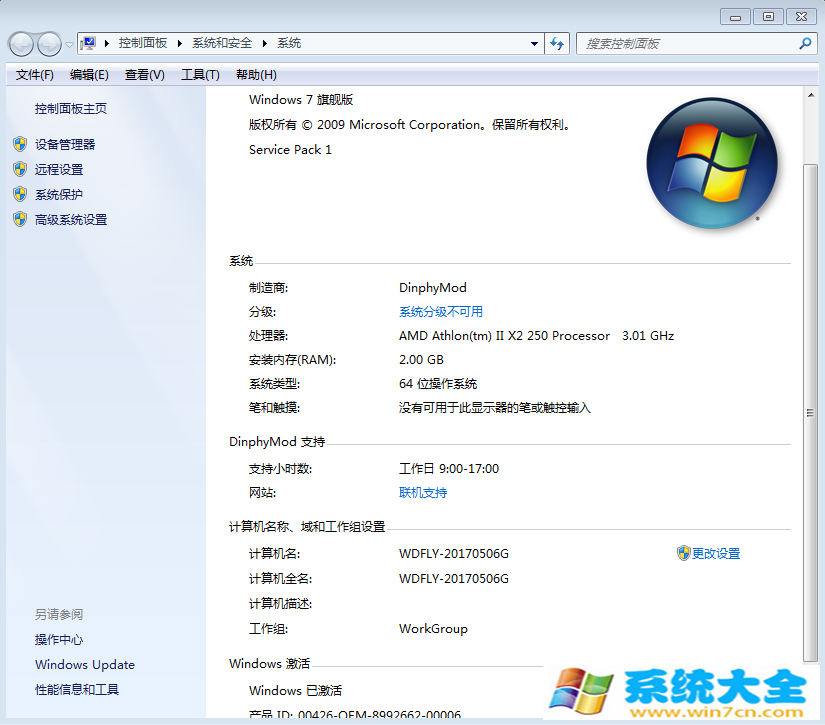Click the refresh icon in the address bar
Viewport: 825px width, 725px height.
(x=557, y=43)
